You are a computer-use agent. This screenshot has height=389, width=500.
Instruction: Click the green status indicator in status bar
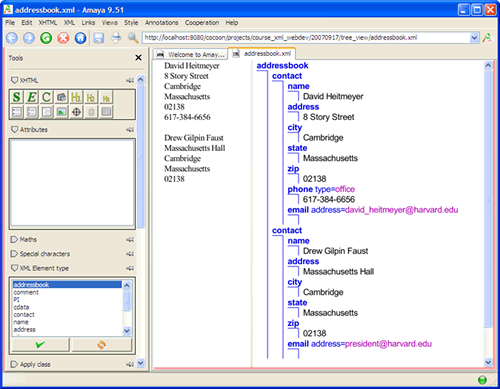pos(482,380)
